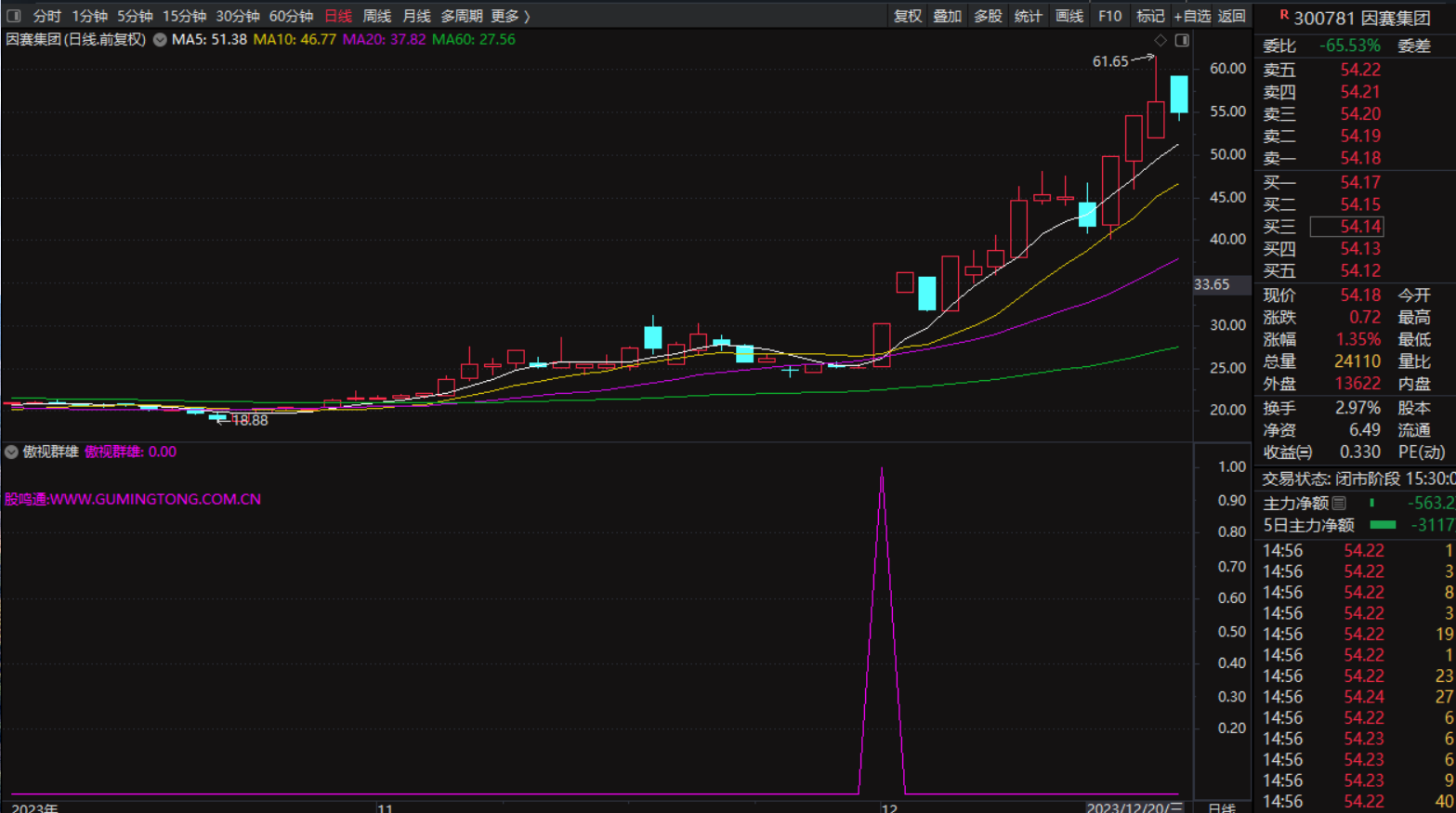This screenshot has height=813, width=1456.
Task: Switch to 周线 weekly chart tab
Action: pos(376,16)
